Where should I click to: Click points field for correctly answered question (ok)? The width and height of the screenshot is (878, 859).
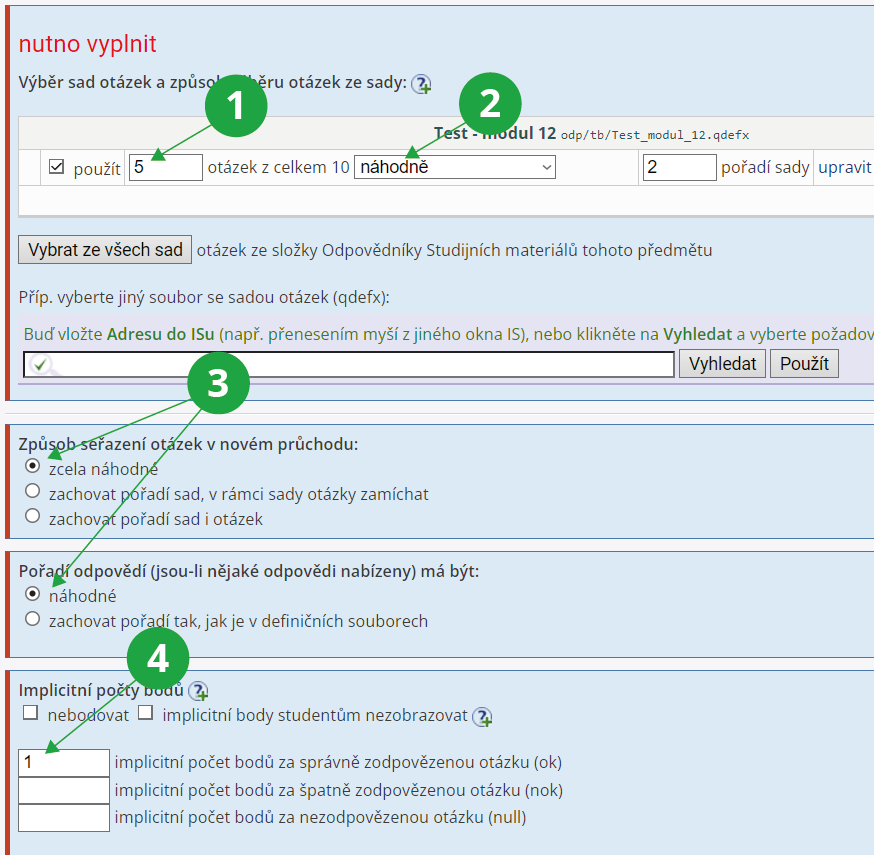[64, 763]
